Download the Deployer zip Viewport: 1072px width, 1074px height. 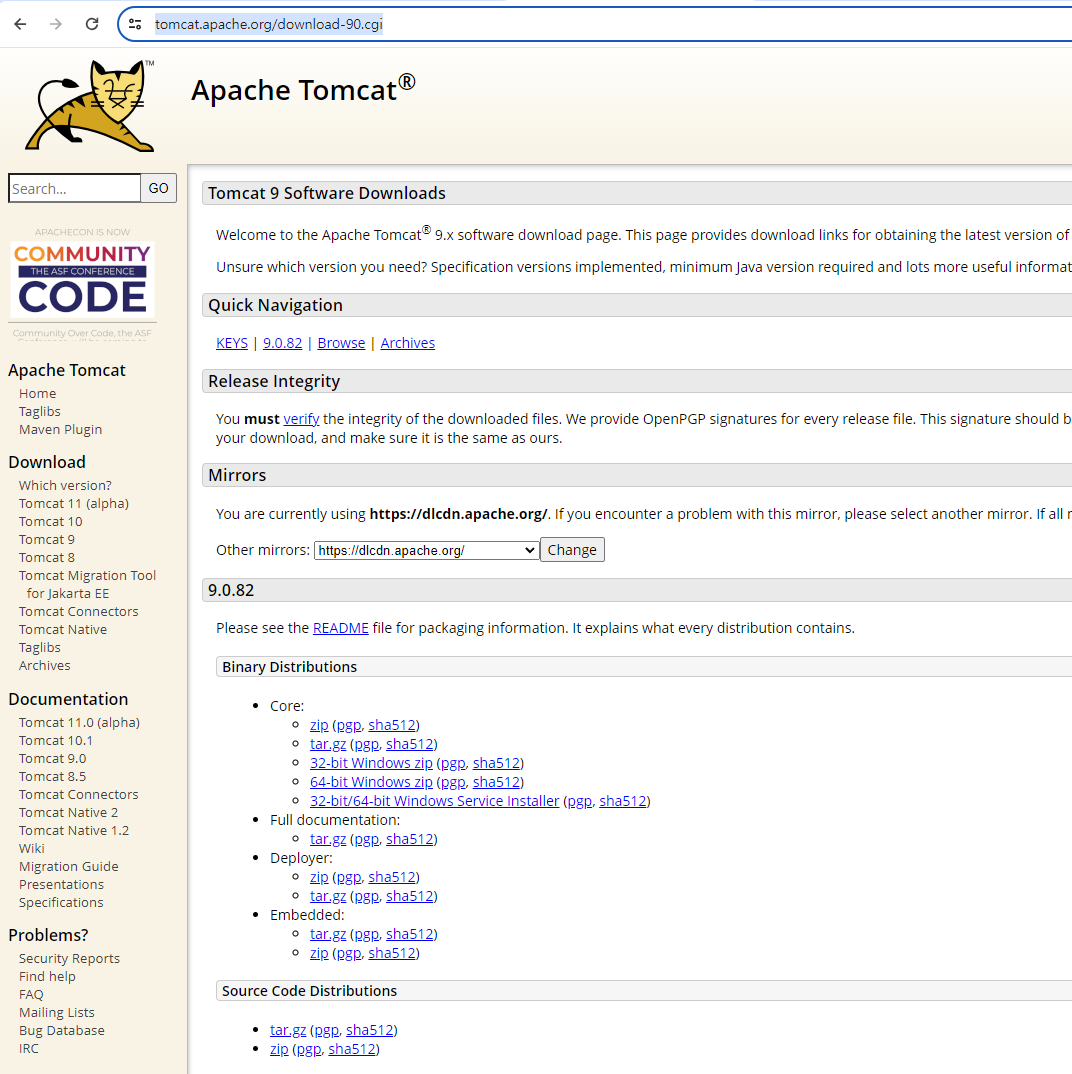319,877
